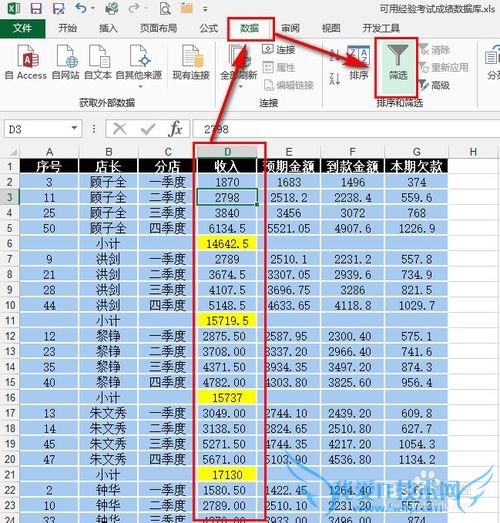The width and height of the screenshot is (500, 523).
Task: Click the Excel application icon
Action: coord(13,8)
